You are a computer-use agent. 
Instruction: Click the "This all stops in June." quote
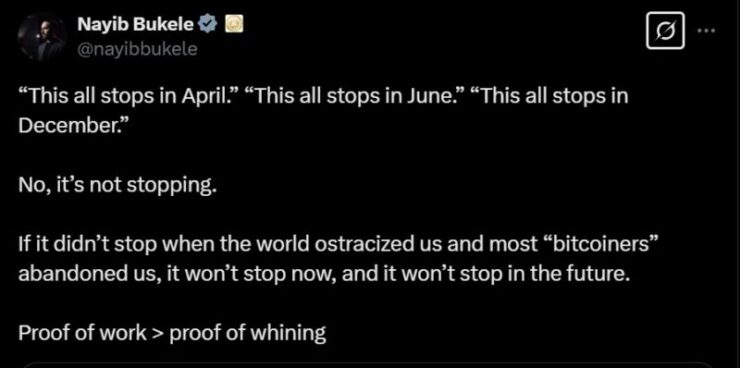coord(352,97)
